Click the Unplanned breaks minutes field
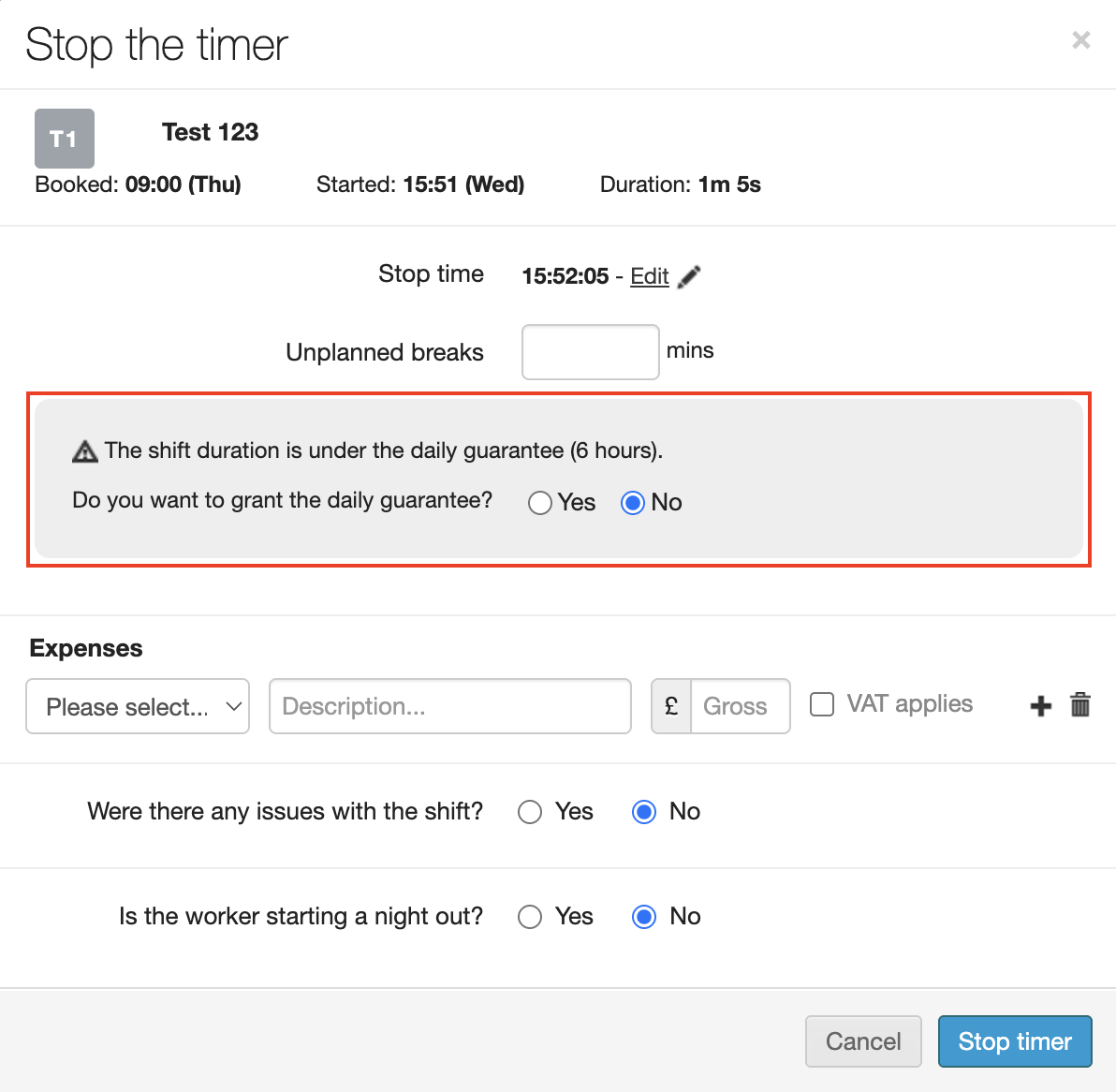Screen dimensions: 1116x1092 pyautogui.click(x=590, y=352)
